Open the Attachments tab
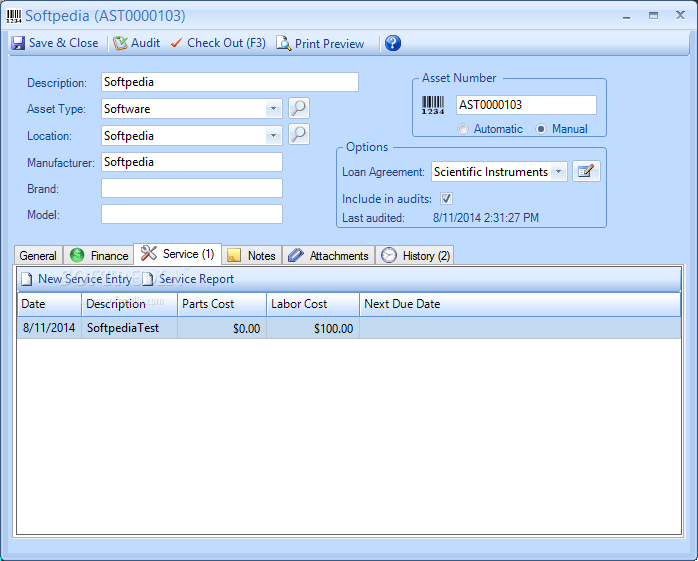The image size is (698, 561). (x=329, y=256)
